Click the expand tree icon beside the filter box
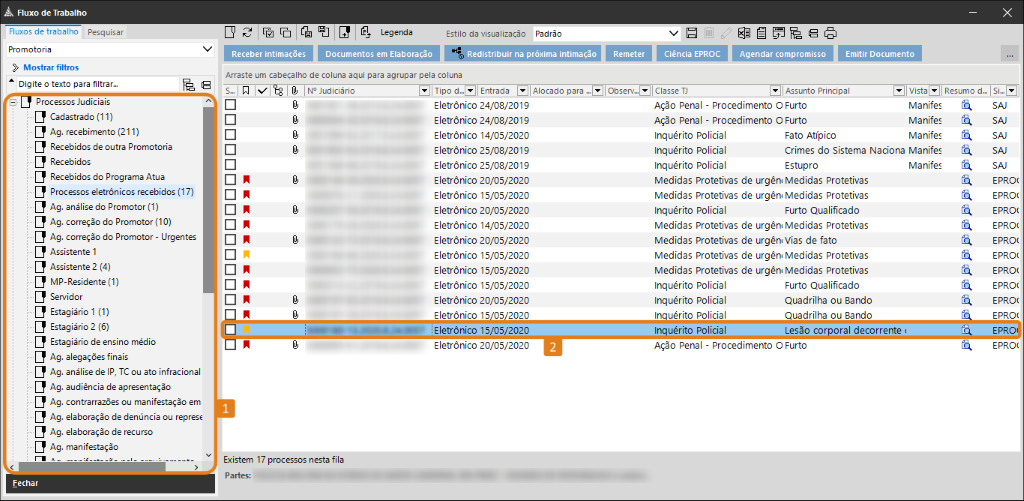Viewport: 1024px width, 501px height. point(189,85)
